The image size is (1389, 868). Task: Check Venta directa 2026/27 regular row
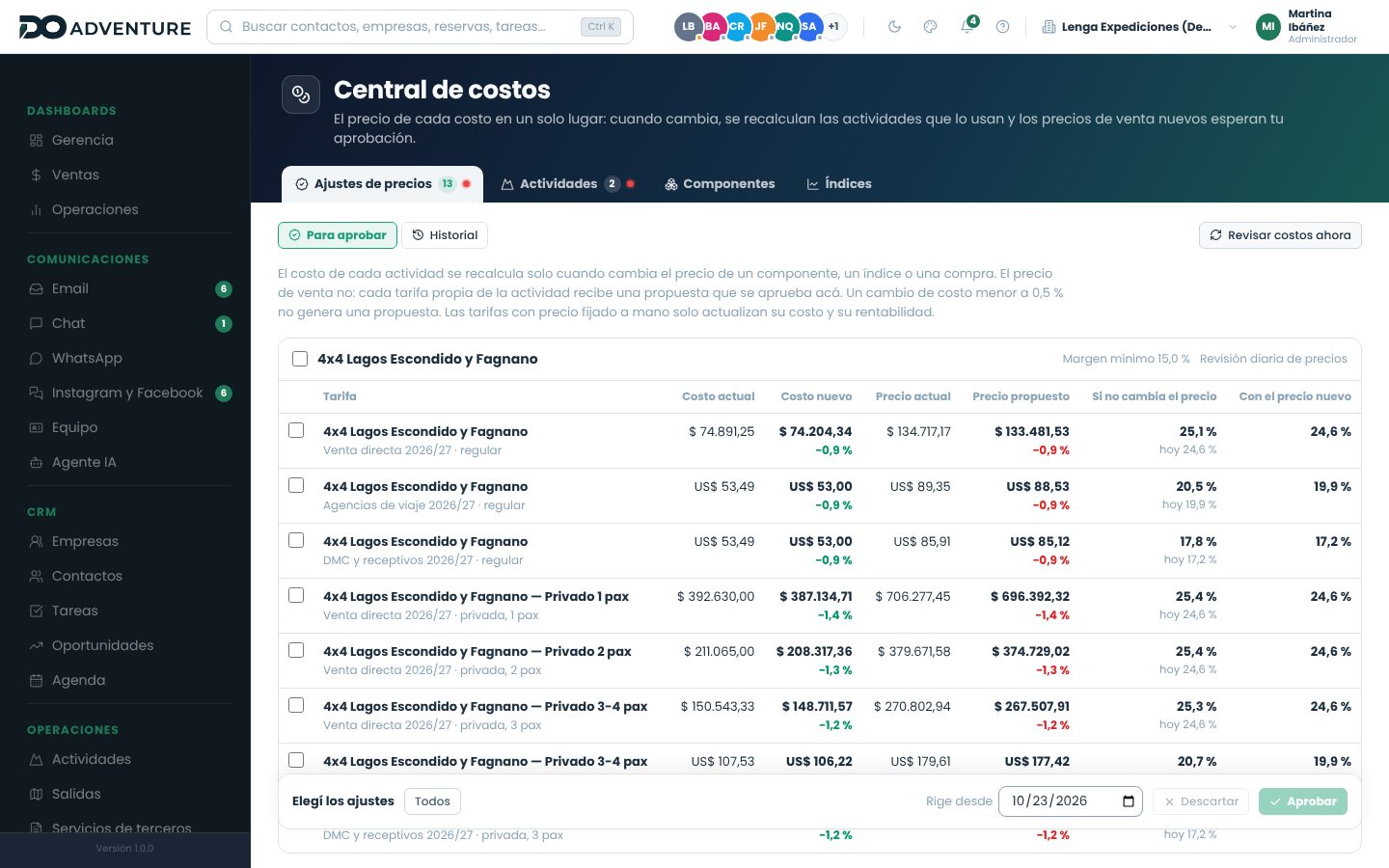(296, 430)
